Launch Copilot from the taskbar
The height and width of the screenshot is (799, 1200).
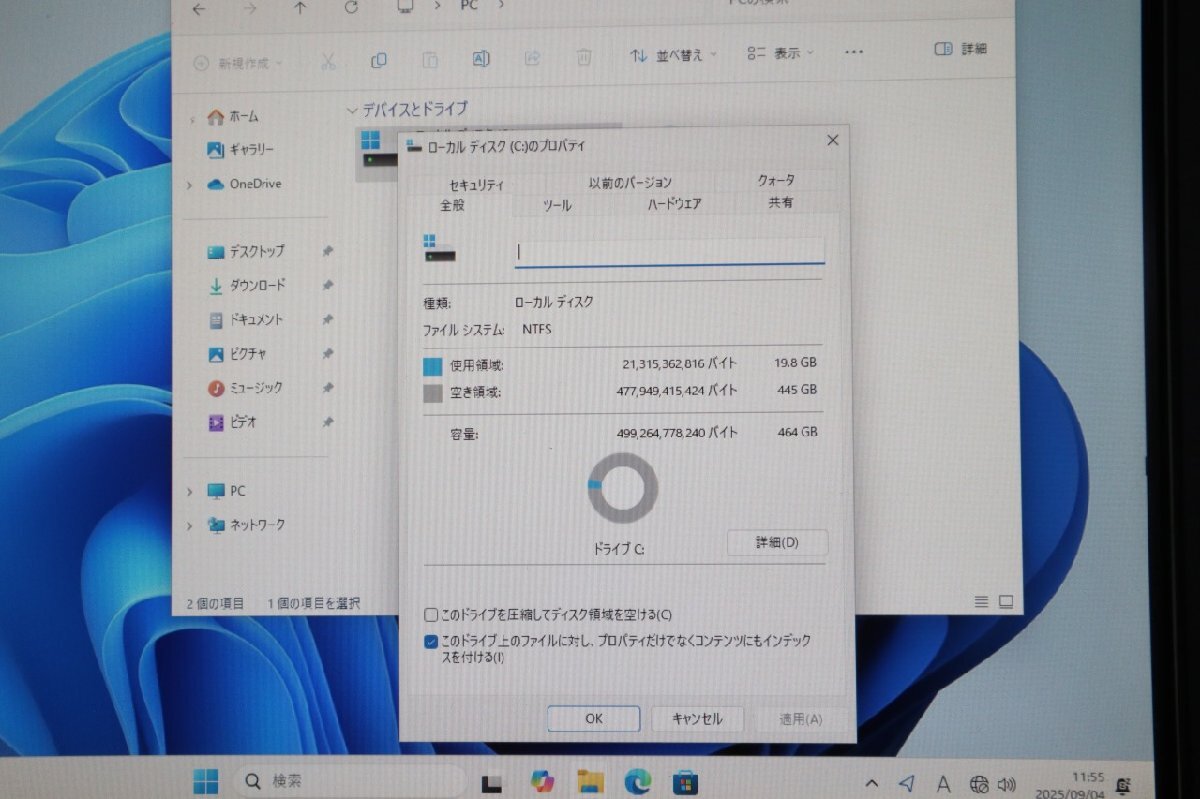543,781
